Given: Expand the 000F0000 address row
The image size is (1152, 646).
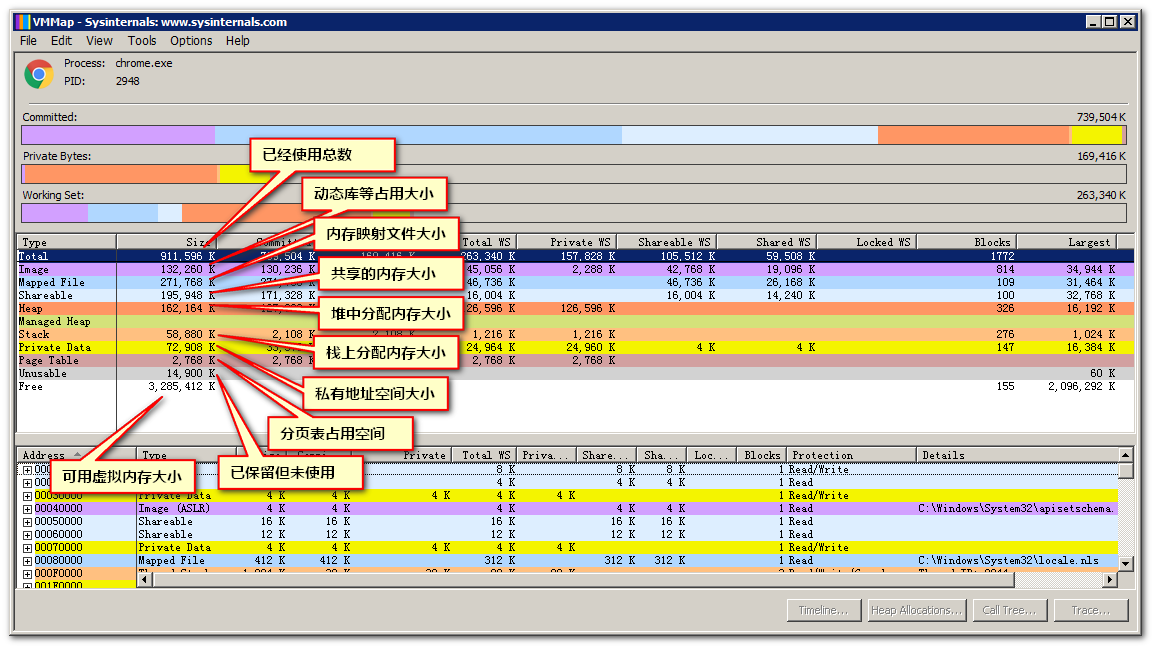Looking at the screenshot, I should click(x=27, y=574).
